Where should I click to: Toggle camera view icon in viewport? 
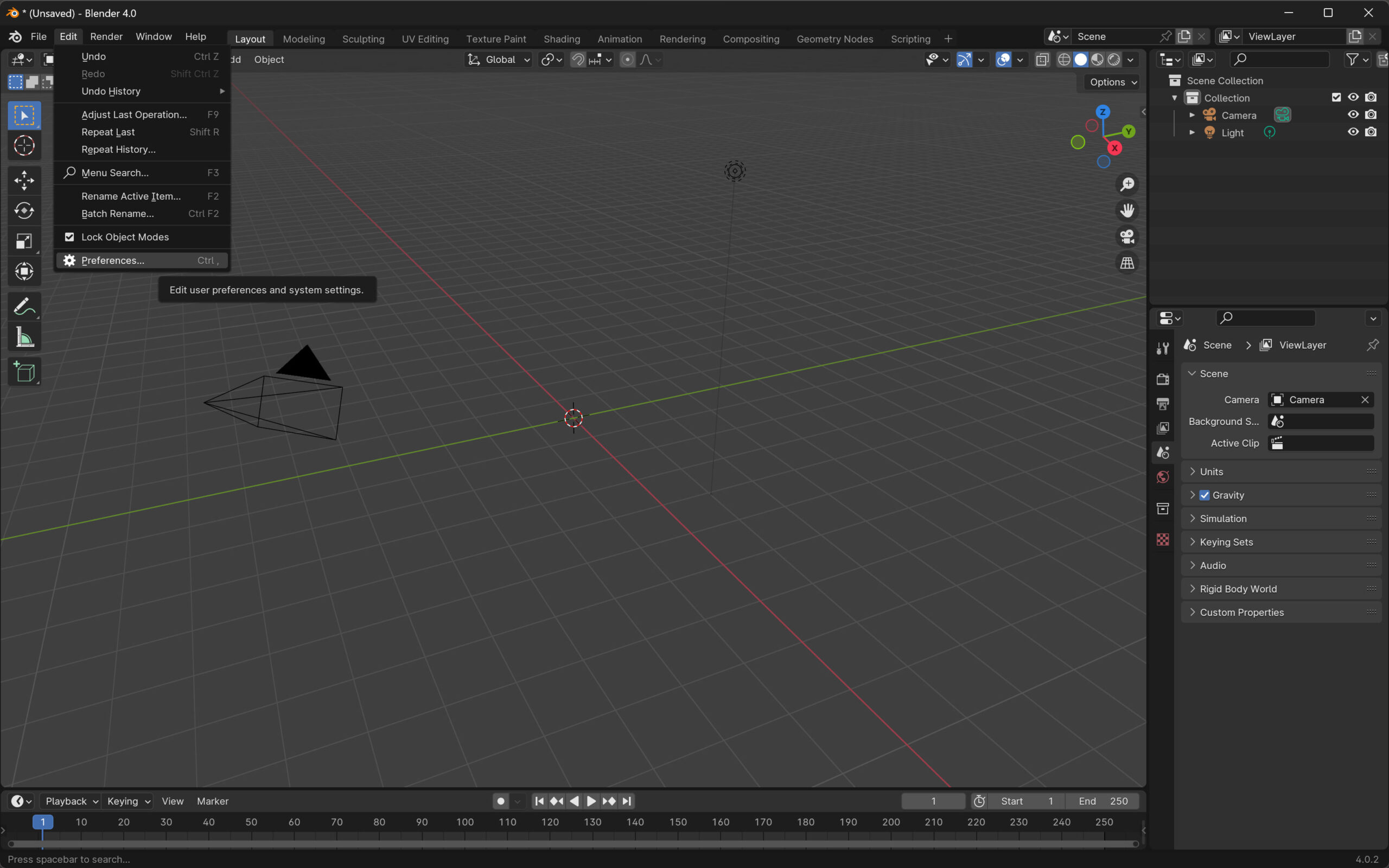(1127, 237)
